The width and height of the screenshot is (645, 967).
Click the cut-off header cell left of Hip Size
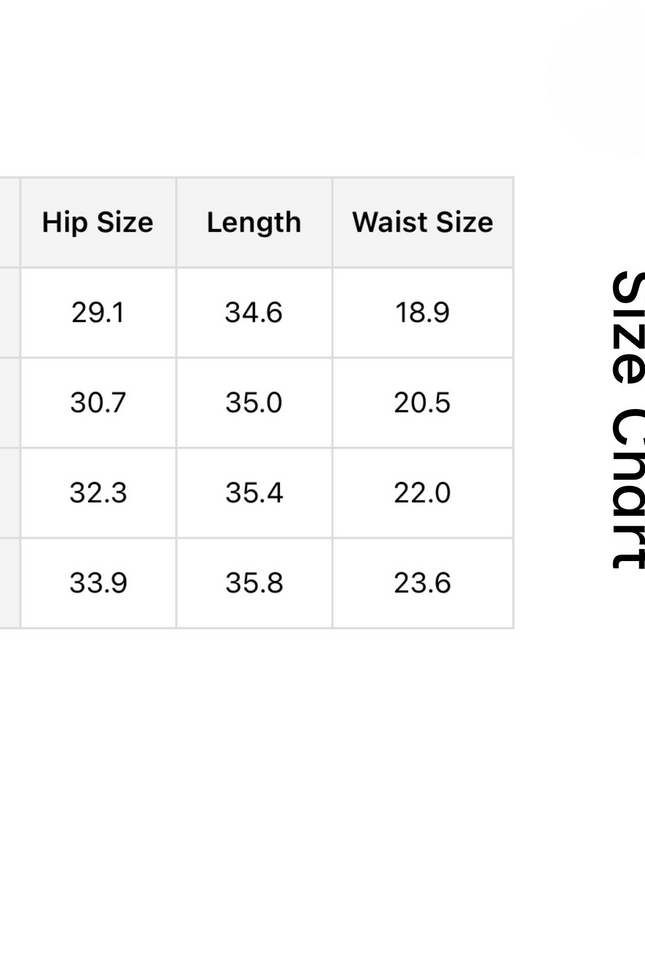coord(9,222)
